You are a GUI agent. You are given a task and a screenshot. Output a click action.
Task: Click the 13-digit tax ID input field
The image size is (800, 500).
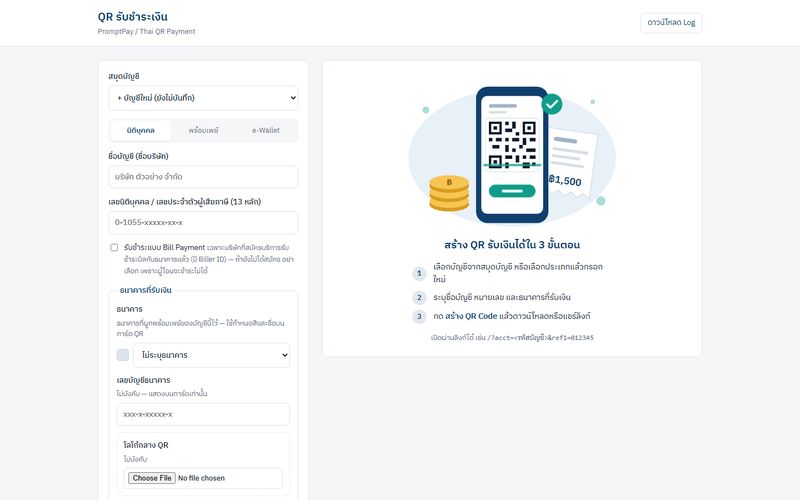tap(203, 222)
